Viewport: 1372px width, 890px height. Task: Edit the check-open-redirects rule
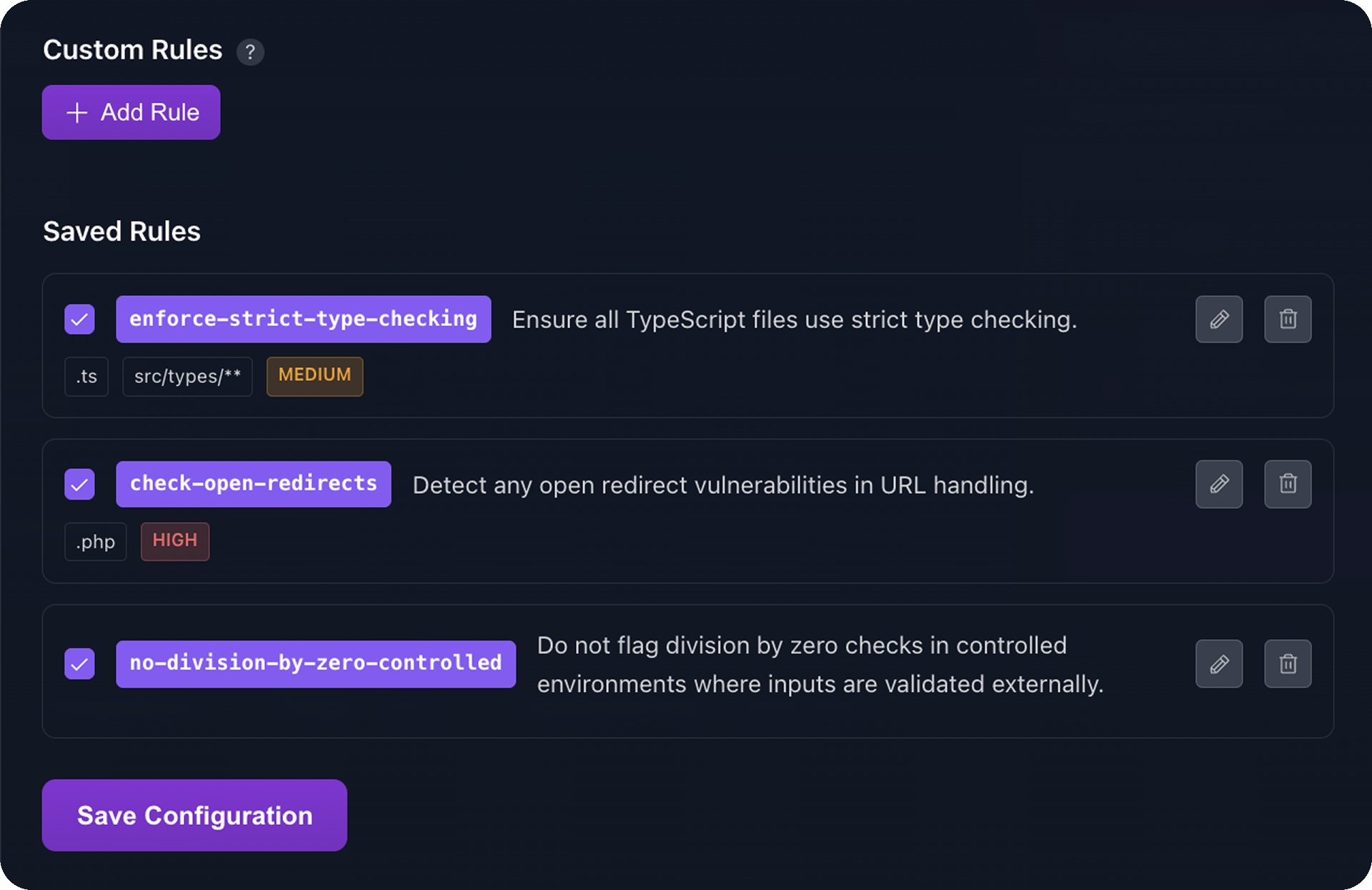coord(1218,485)
